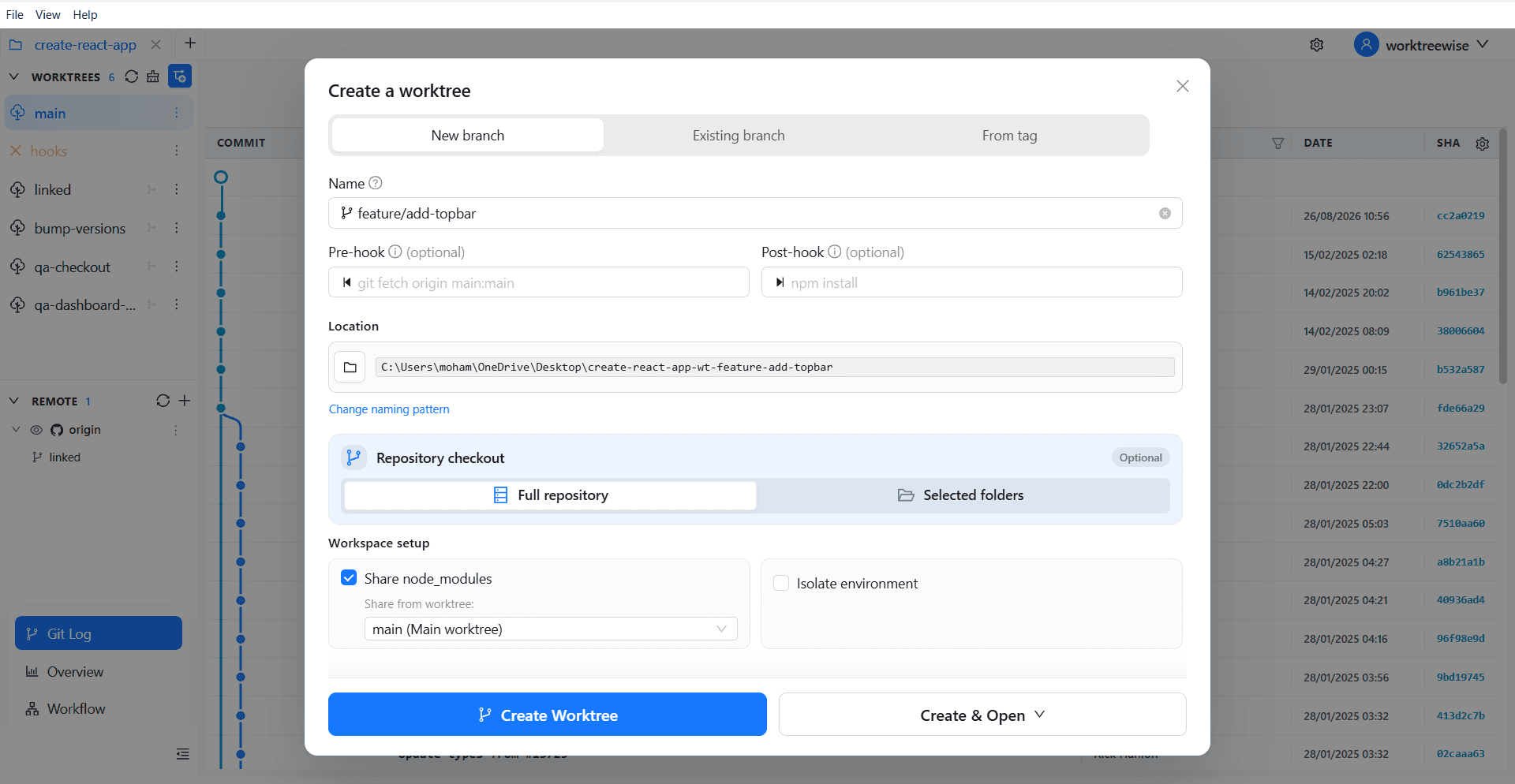The width and height of the screenshot is (1515, 784).
Task: Click Change naming pattern link
Action: click(389, 409)
